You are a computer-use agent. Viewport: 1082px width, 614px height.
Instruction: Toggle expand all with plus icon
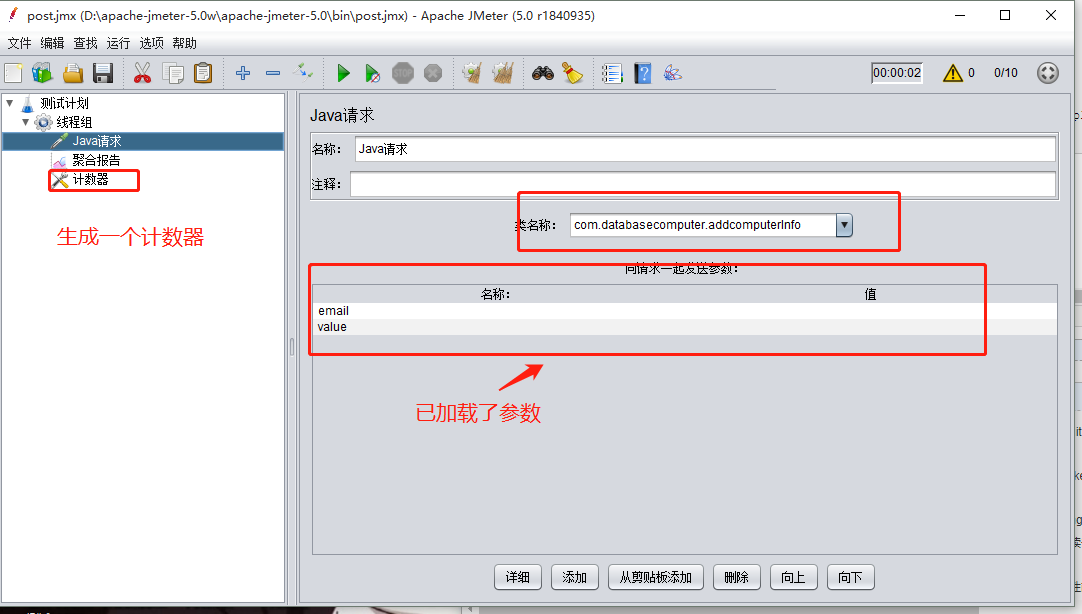click(x=242, y=73)
